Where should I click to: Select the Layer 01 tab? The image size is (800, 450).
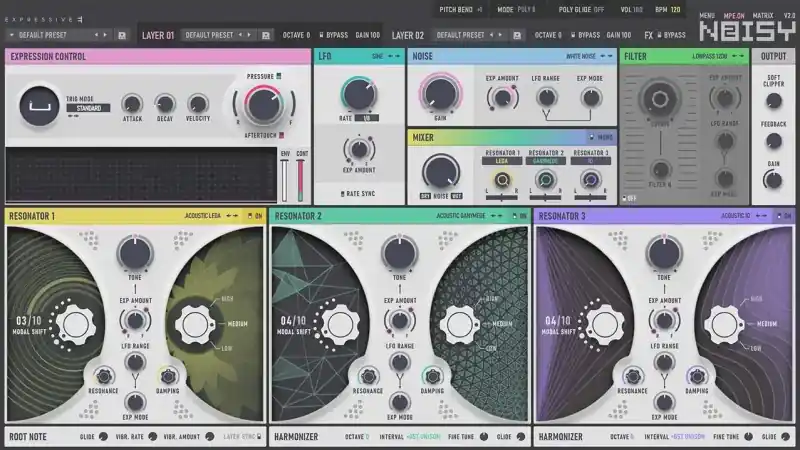click(158, 35)
